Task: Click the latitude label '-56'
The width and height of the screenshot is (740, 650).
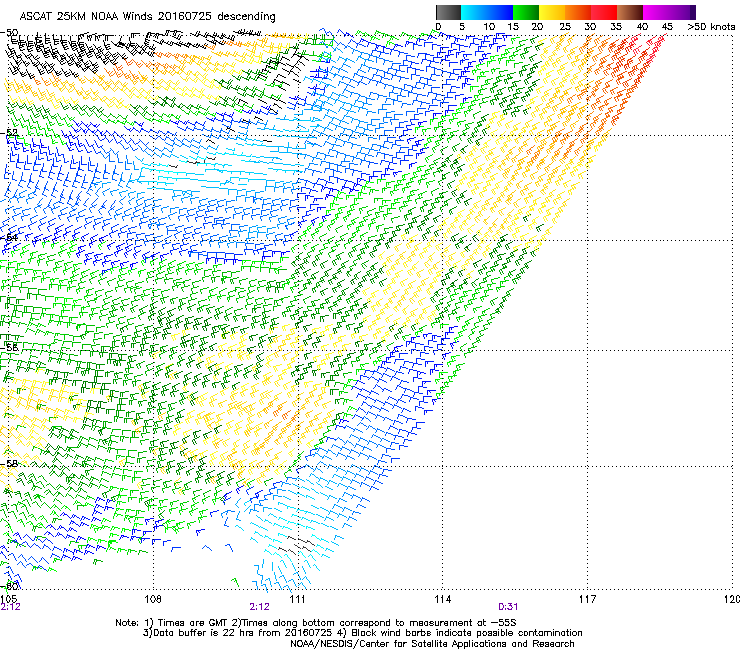Action: (x=9, y=347)
